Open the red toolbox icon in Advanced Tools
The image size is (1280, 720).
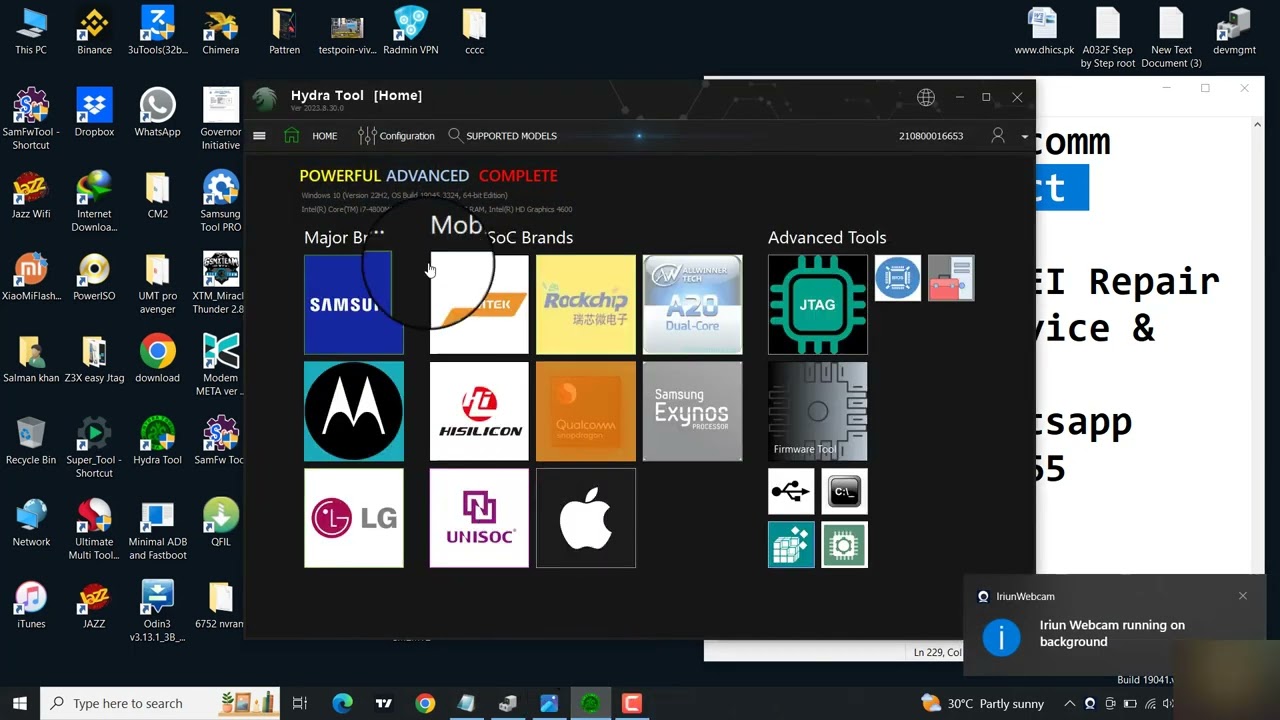click(951, 278)
